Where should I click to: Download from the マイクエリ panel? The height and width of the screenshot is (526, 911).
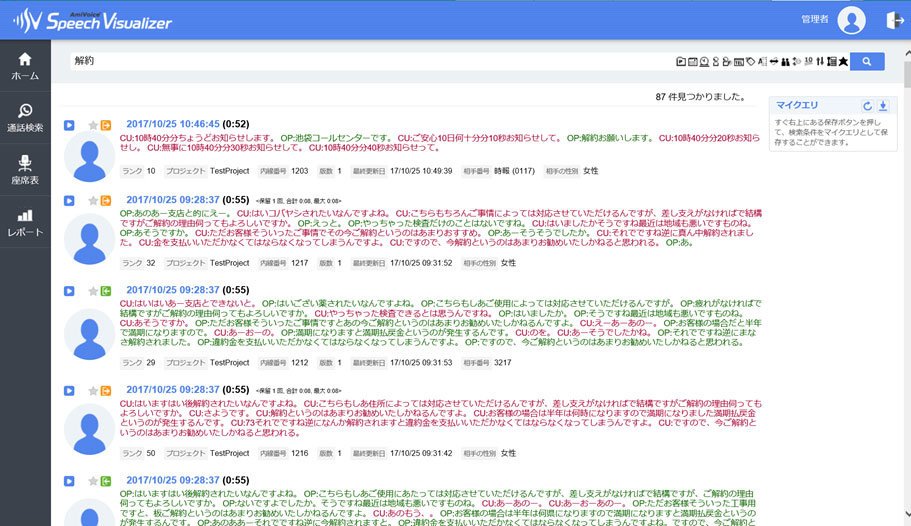click(883, 106)
